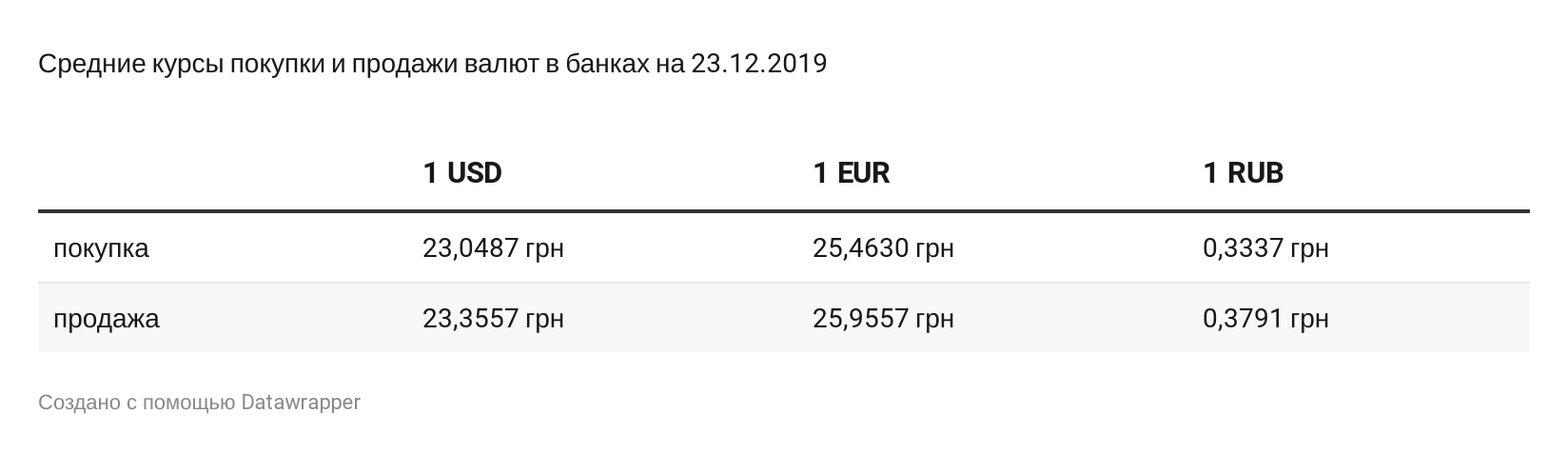
Task: Click the 'Создано с помощью' footer text
Action: (x=137, y=403)
